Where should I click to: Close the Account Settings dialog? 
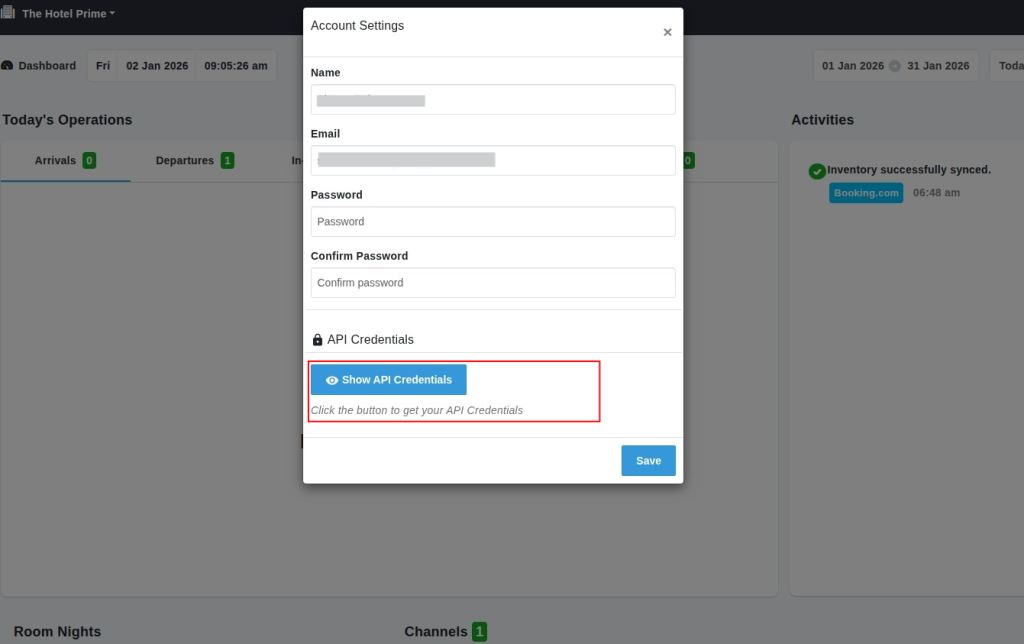(667, 32)
